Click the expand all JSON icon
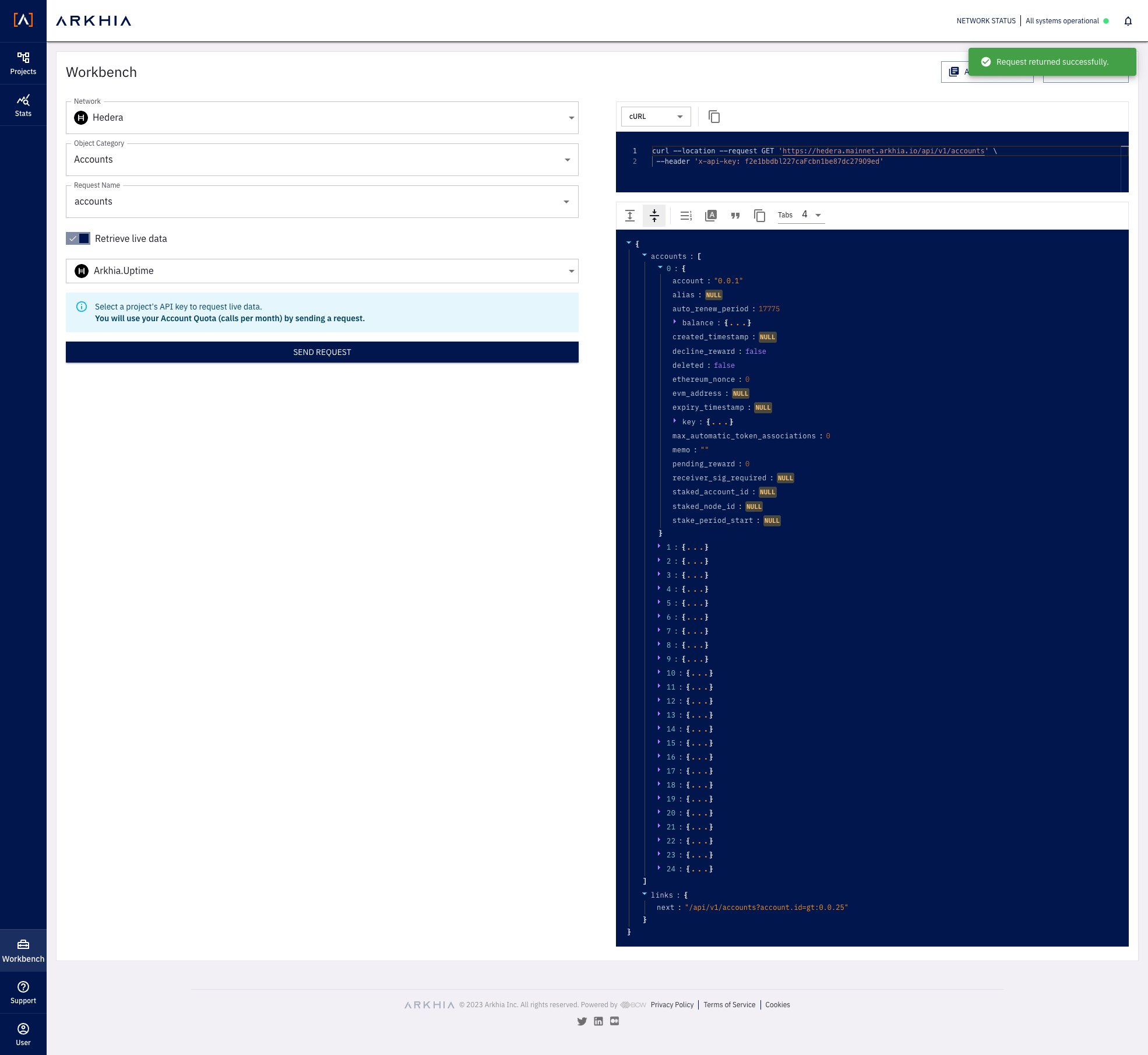Image resolution: width=1148 pixels, height=1055 pixels. 630,216
